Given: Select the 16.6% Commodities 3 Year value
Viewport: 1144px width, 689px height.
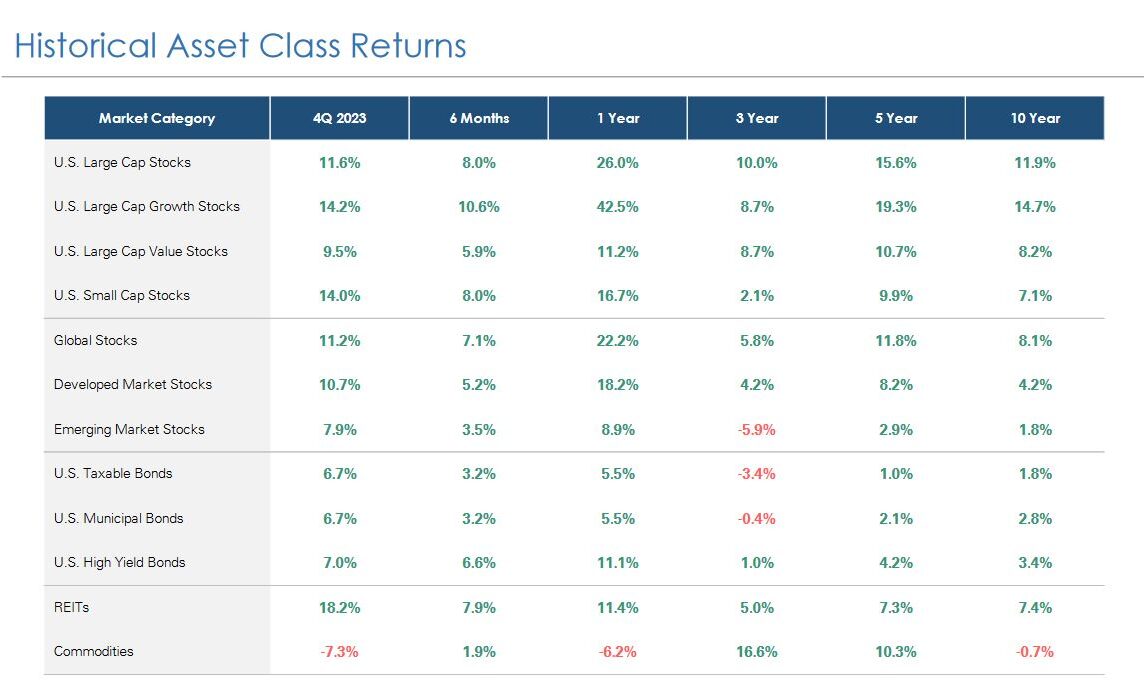Looking at the screenshot, I should (x=756, y=651).
